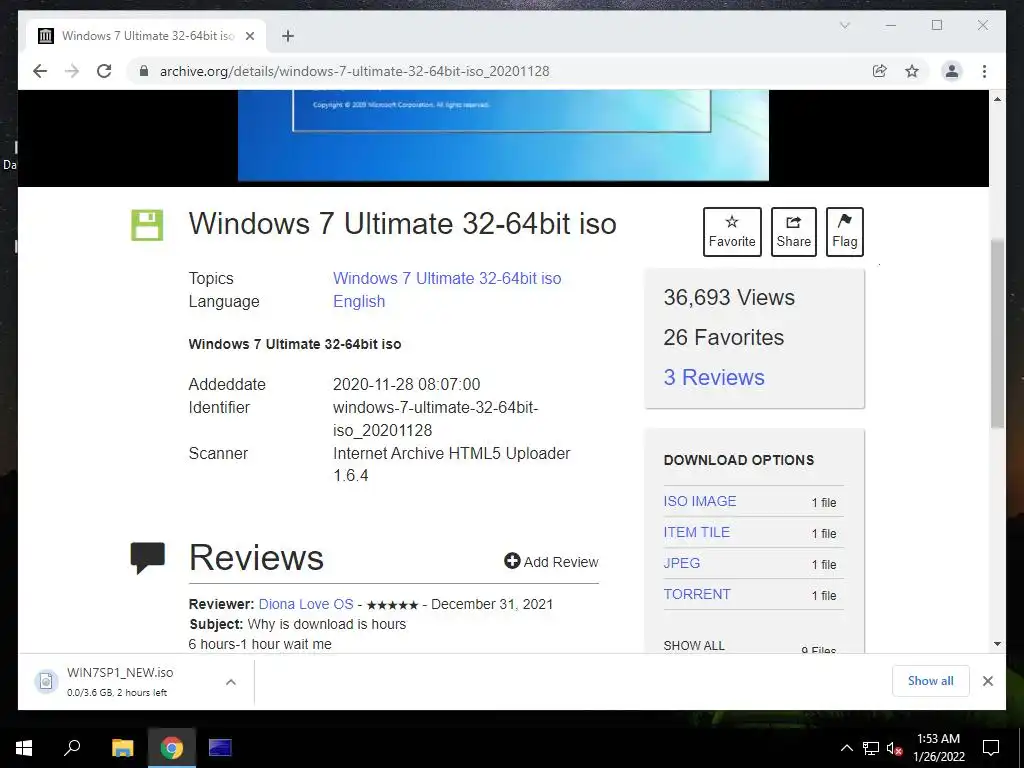Open the English language link
This screenshot has height=768, width=1024.
pyautogui.click(x=359, y=301)
